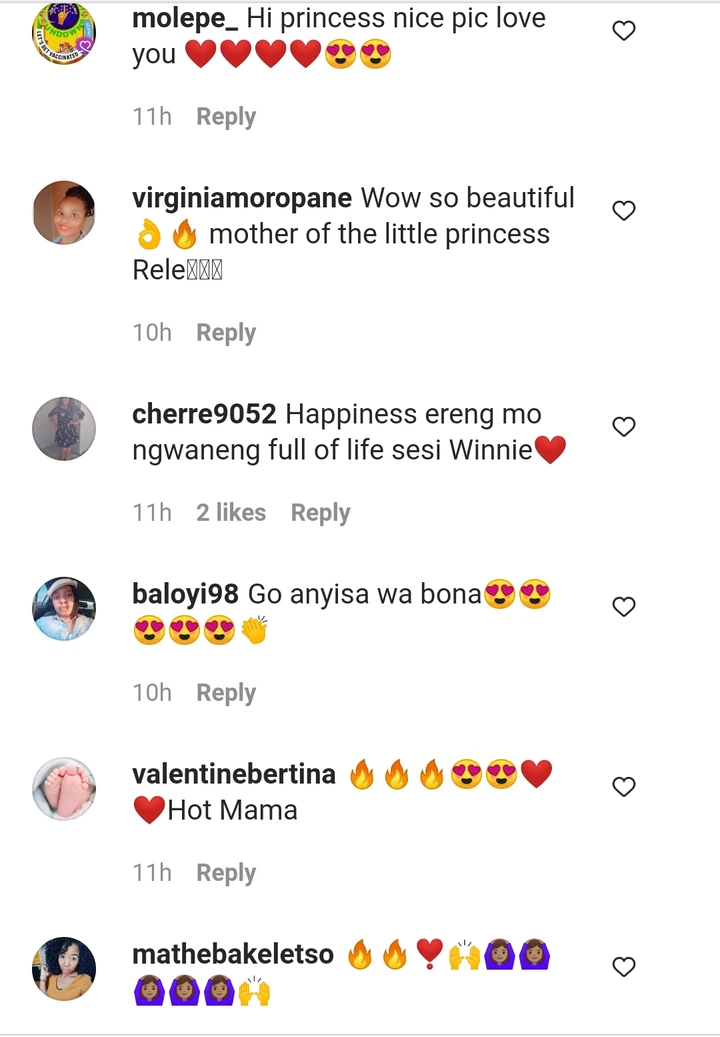
Task: Open mathebakeletso's profile avatar
Action: click(x=64, y=969)
